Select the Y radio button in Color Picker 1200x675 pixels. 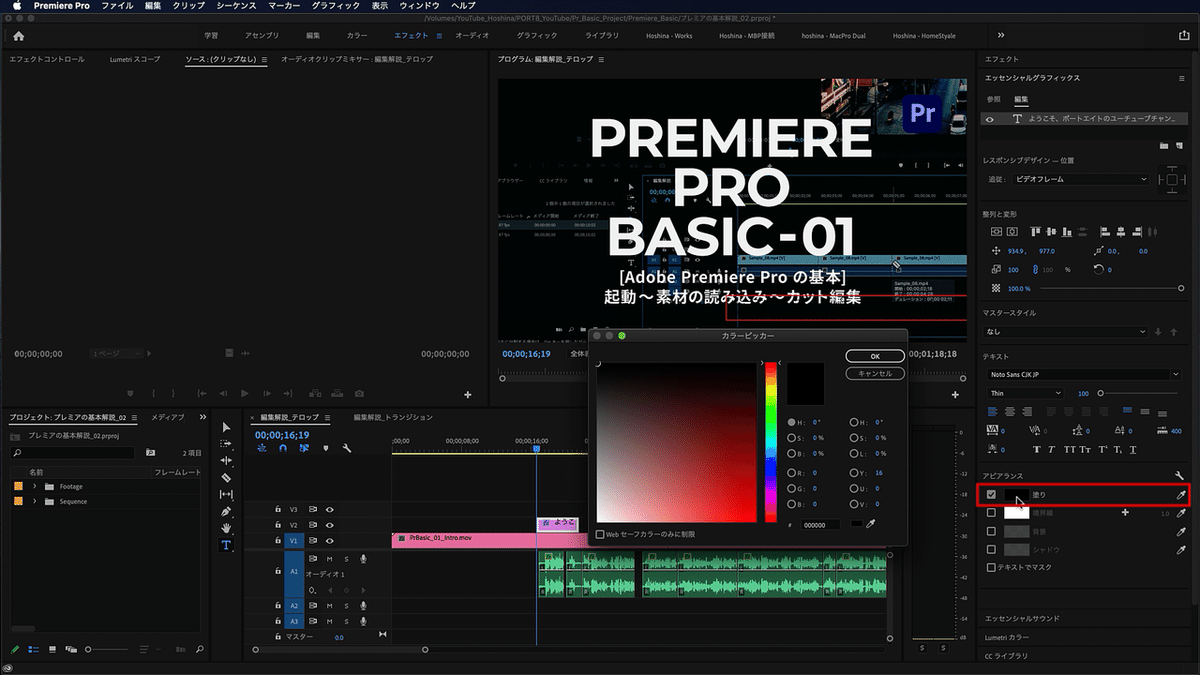(854, 473)
